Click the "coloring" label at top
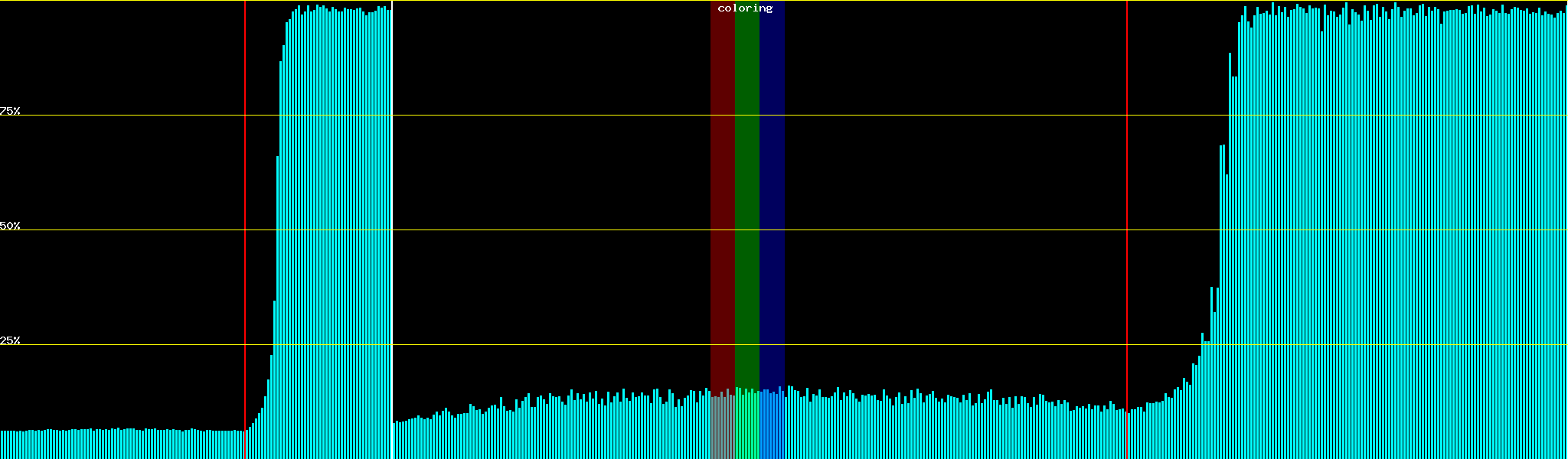Image resolution: width=1568 pixels, height=459 pixels. point(745,8)
